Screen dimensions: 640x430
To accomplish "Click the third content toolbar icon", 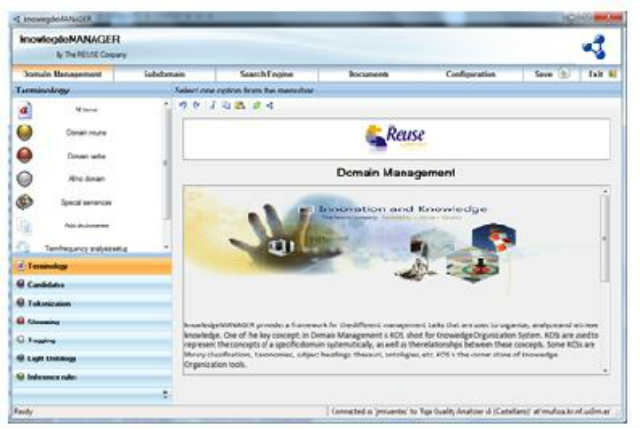I will 212,105.
